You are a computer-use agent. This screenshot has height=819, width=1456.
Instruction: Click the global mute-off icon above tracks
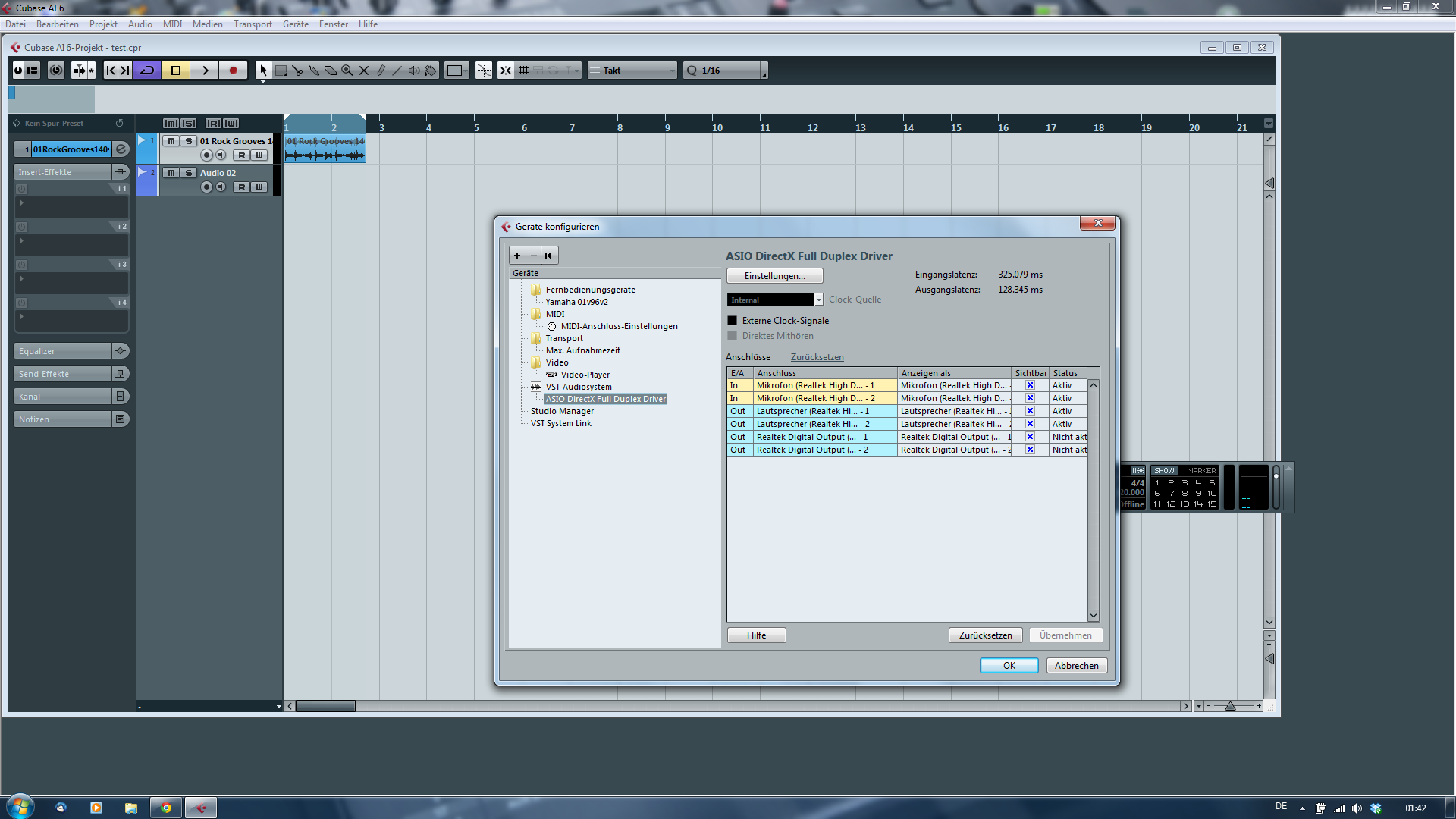pyautogui.click(x=171, y=123)
